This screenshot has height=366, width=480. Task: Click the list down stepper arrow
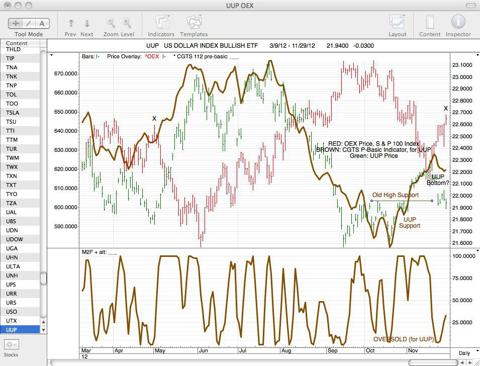pyautogui.click(x=43, y=330)
